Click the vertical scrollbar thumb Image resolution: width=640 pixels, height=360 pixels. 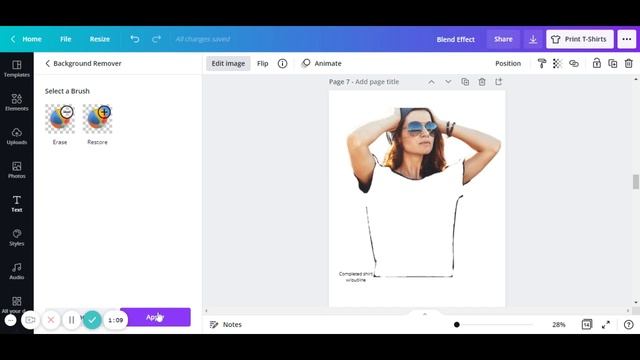pos(636,182)
